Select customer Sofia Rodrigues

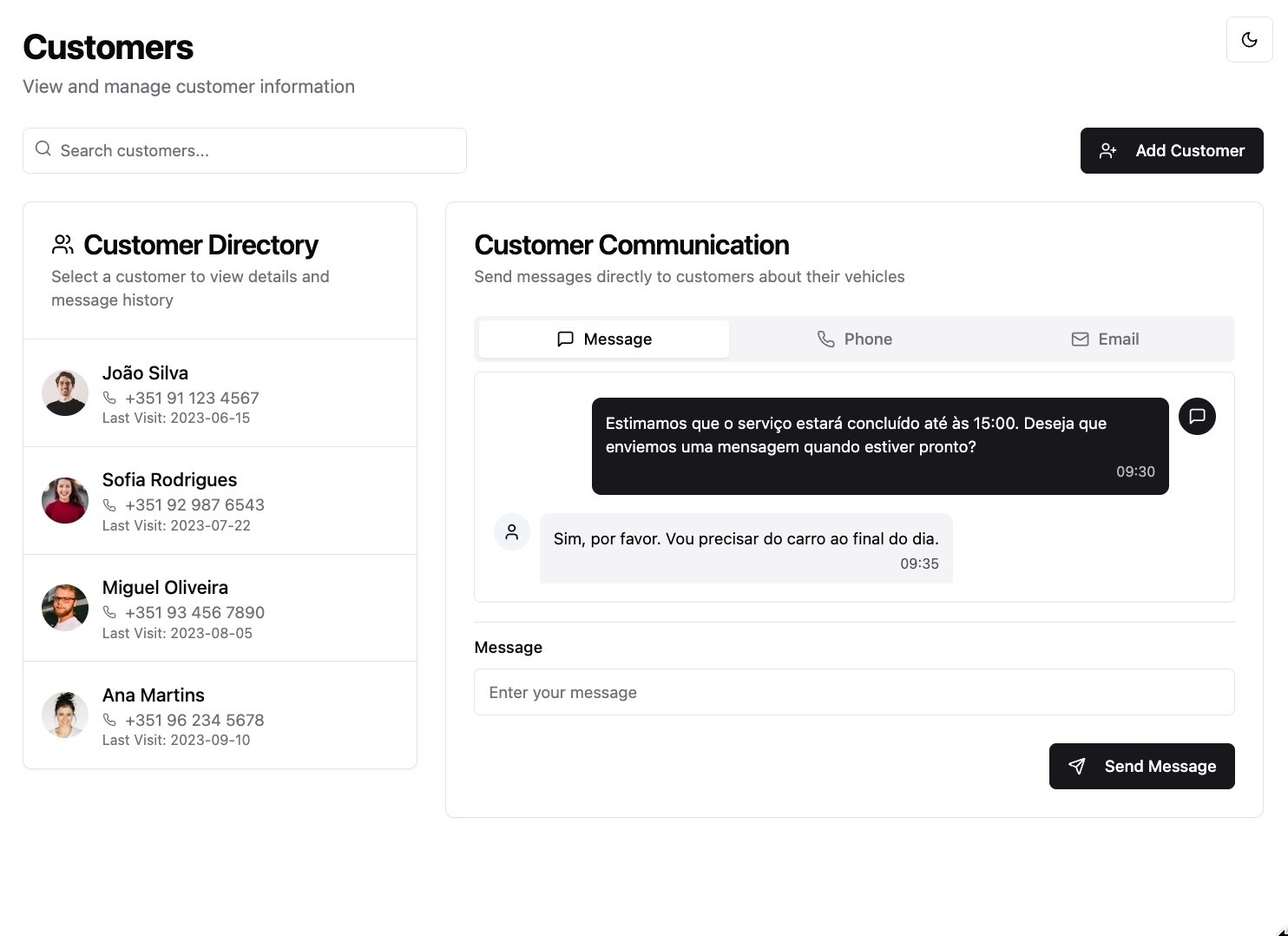tap(220, 501)
